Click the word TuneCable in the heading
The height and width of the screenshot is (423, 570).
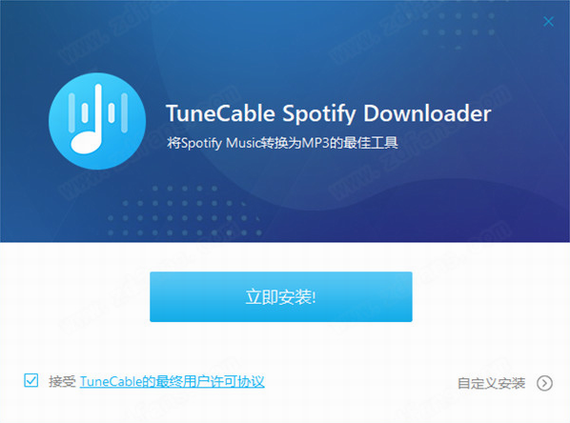coord(220,113)
